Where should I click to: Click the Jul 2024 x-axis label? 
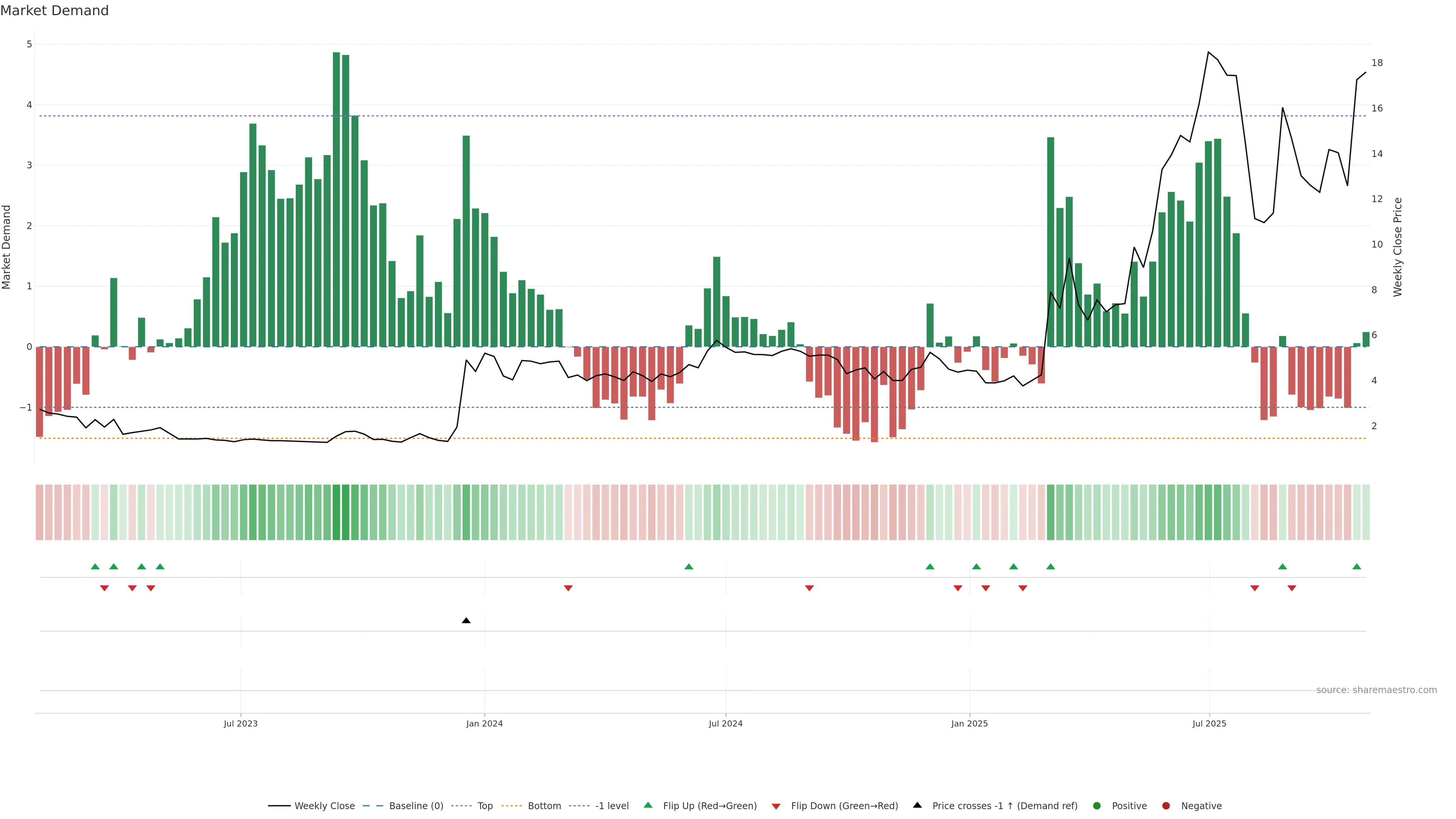725,723
